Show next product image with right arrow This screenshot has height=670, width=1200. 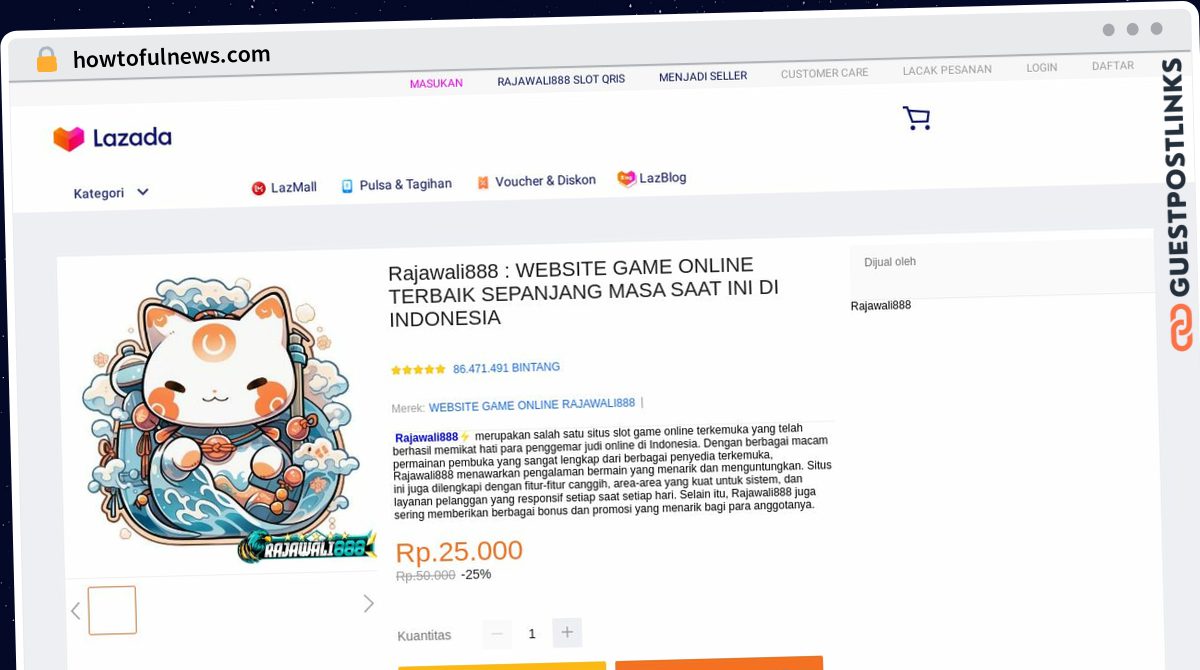(368, 603)
